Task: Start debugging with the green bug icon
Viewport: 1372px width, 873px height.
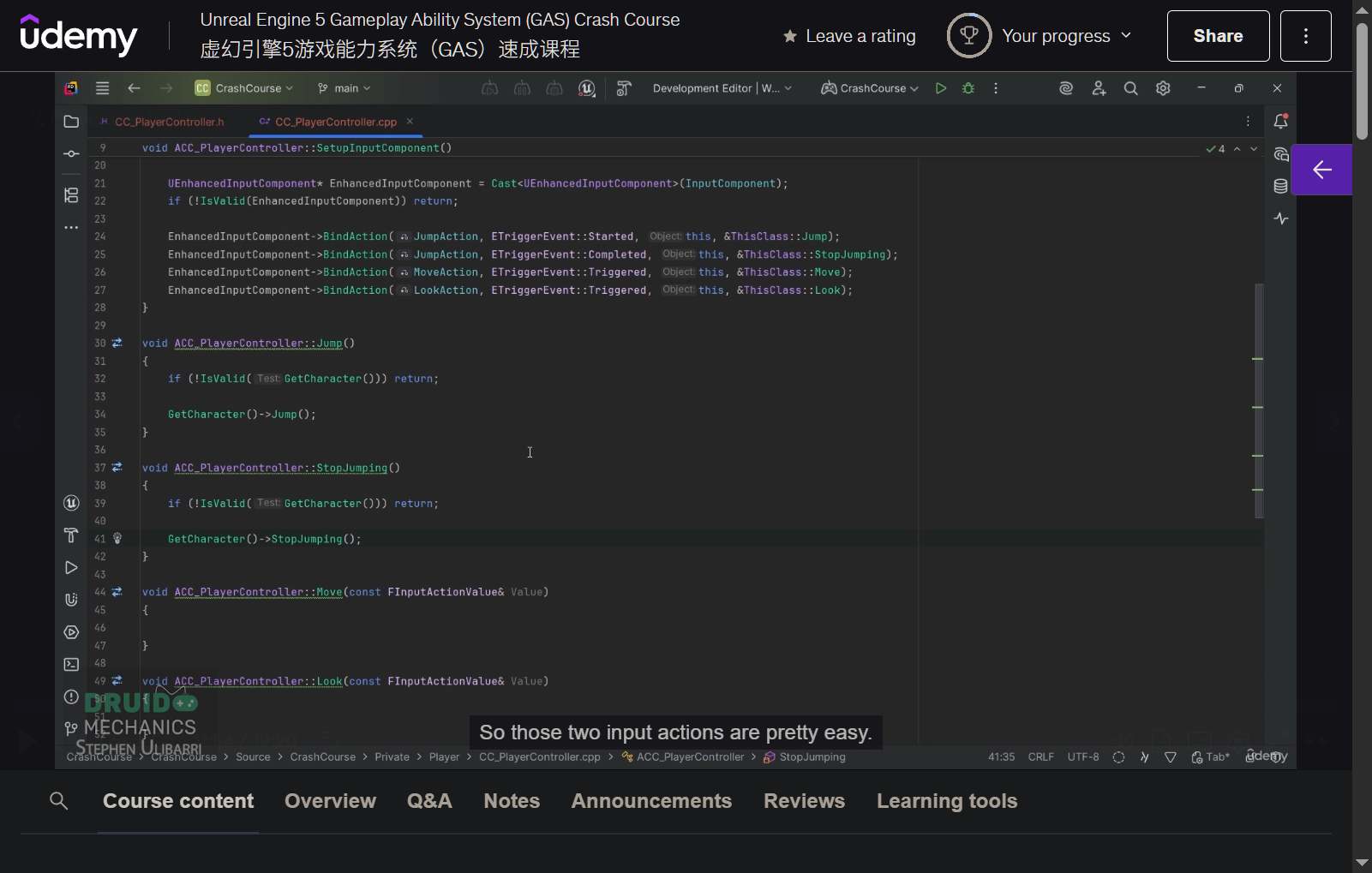Action: pos(968,88)
